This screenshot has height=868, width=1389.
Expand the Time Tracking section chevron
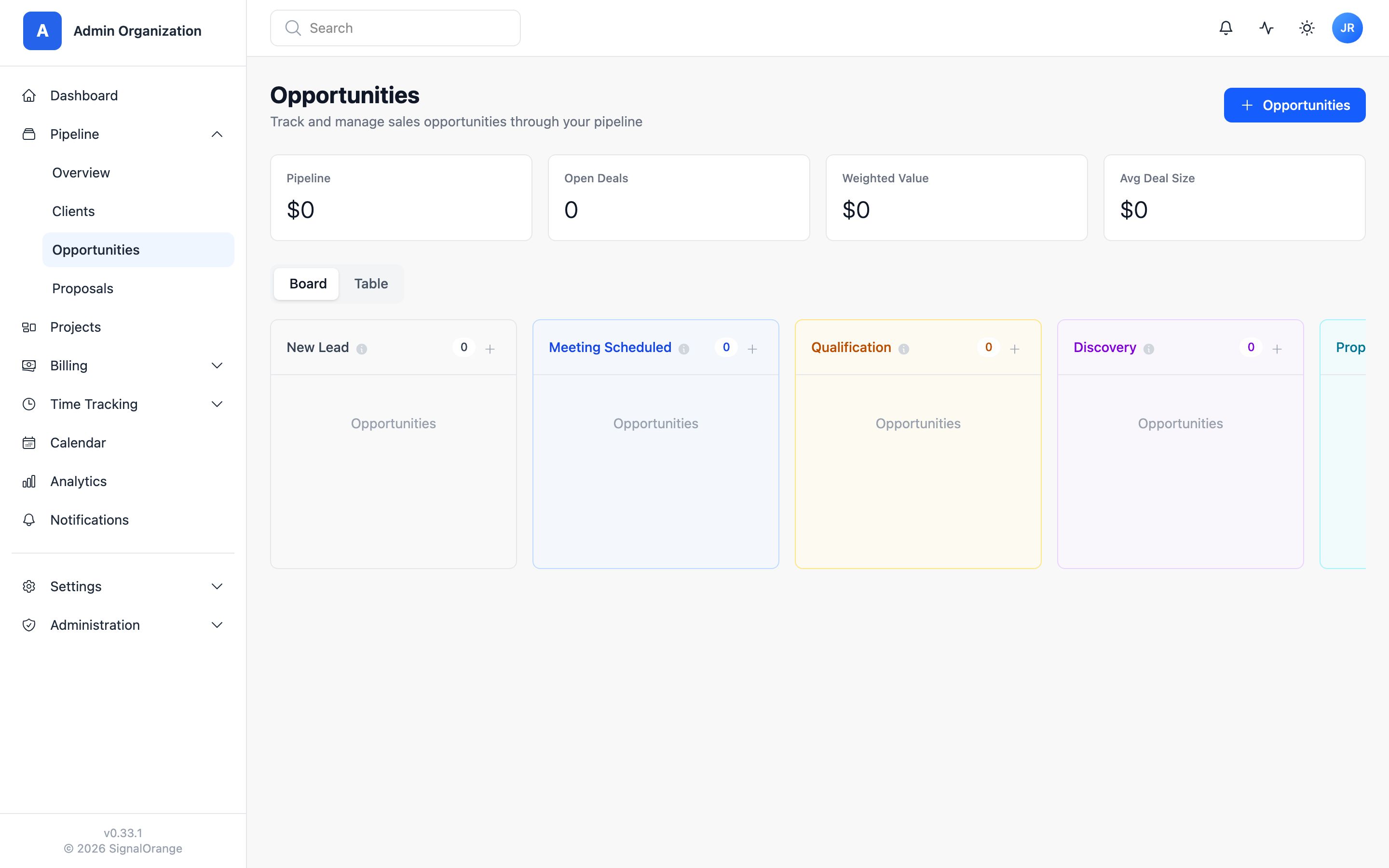[x=217, y=404]
